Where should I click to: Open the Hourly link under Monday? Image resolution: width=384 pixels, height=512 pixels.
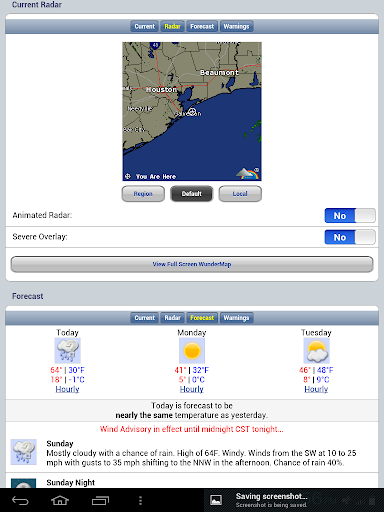pyautogui.click(x=192, y=389)
